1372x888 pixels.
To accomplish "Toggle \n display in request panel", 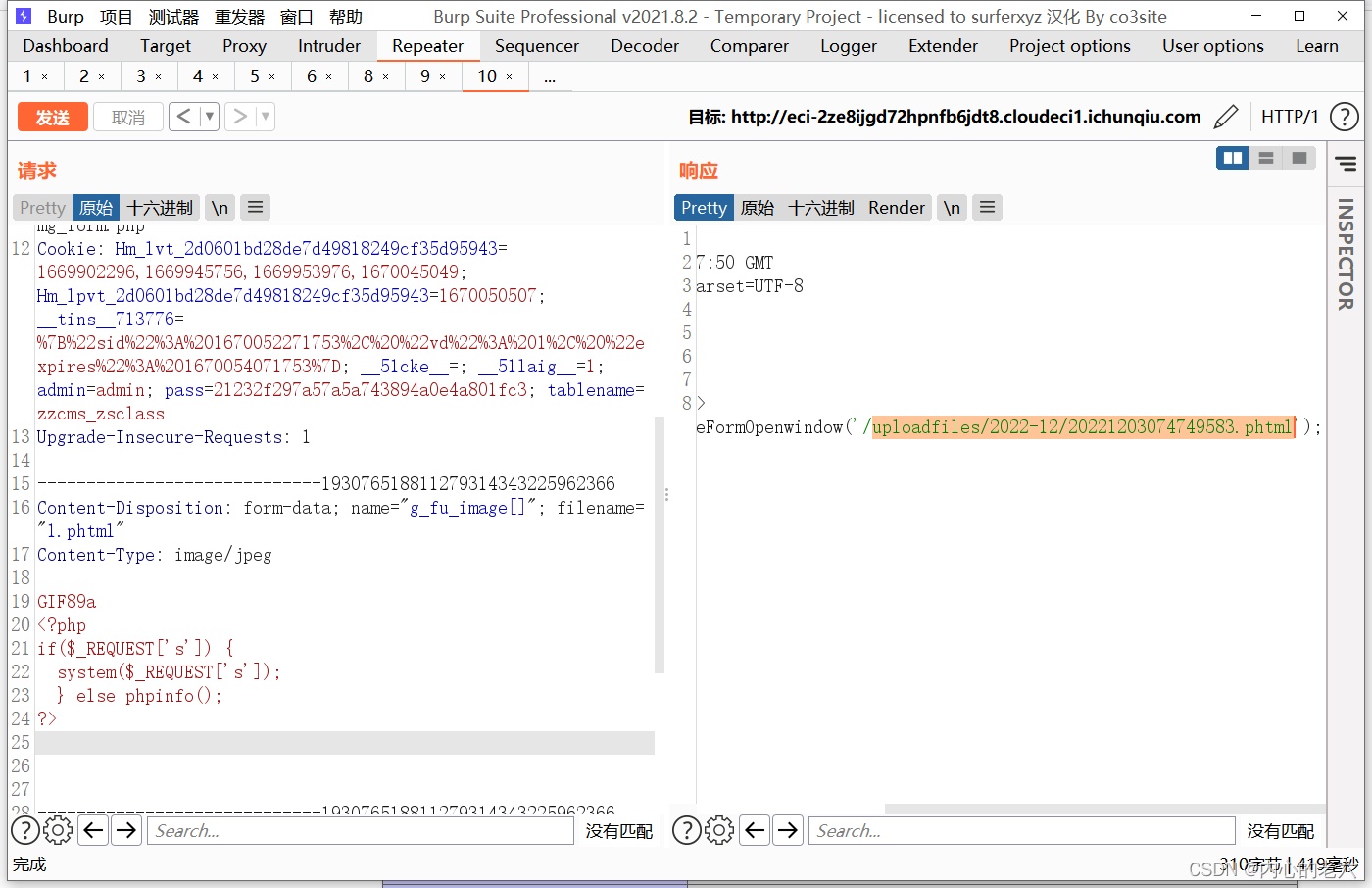I will coord(220,208).
